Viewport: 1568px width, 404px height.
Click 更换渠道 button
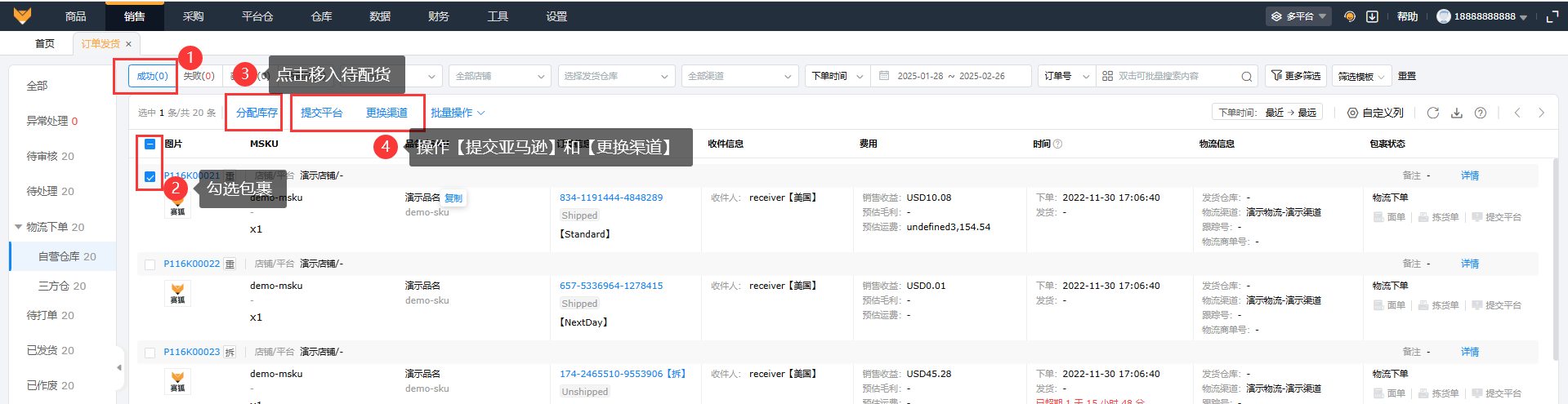386,113
